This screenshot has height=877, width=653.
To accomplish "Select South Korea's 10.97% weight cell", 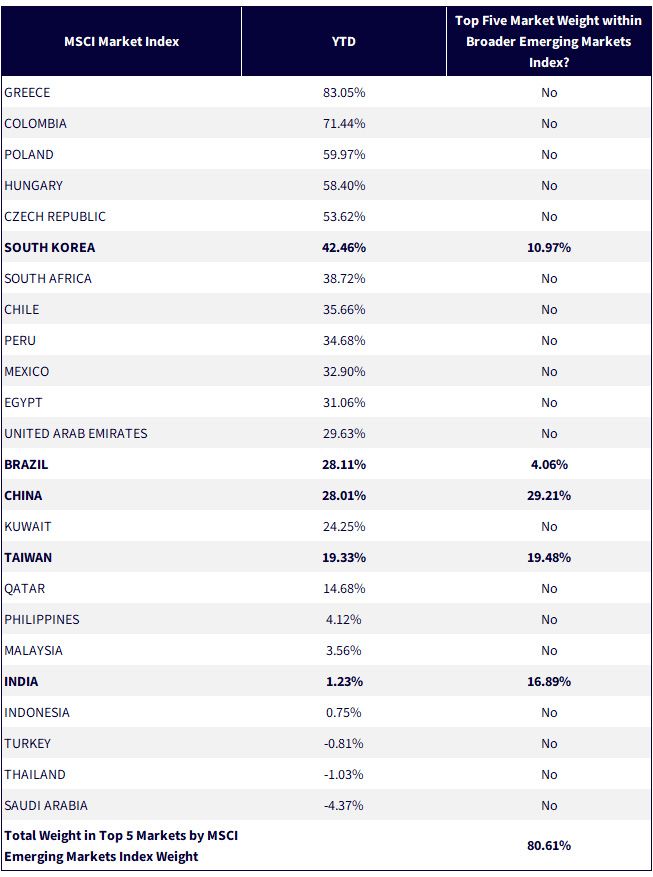I will [549, 247].
